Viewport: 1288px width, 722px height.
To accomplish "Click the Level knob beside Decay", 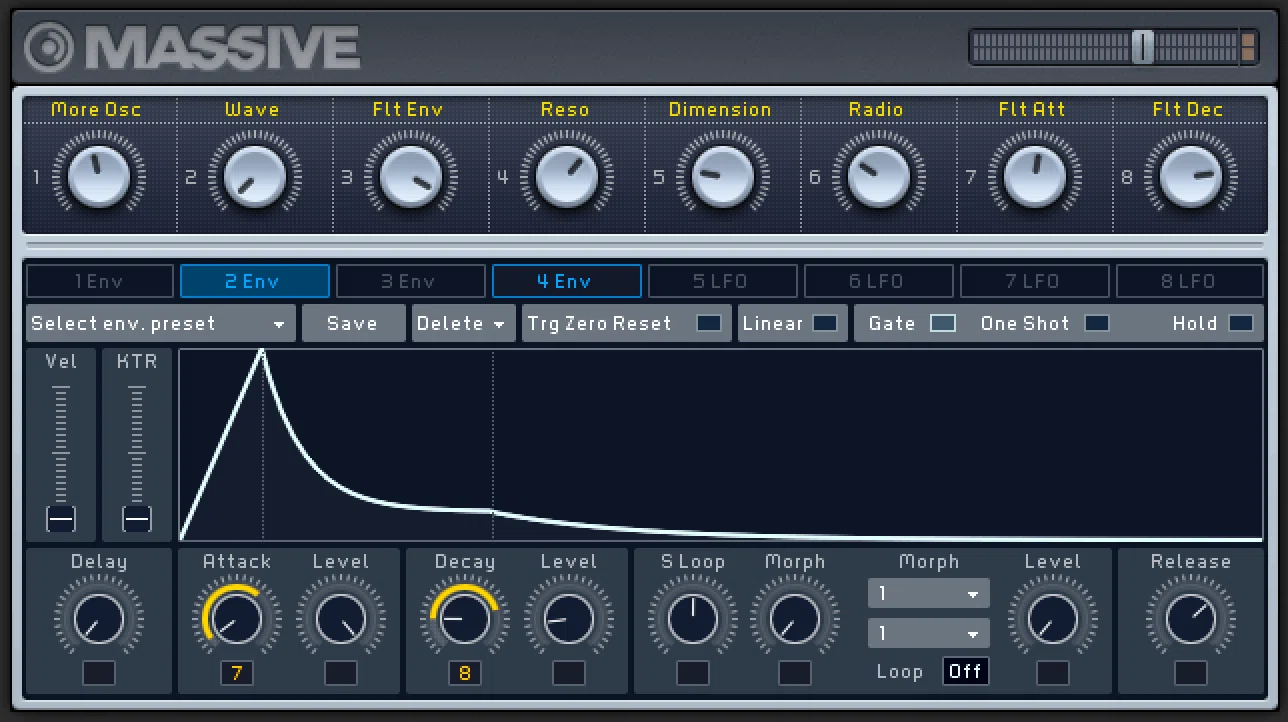I will point(569,619).
